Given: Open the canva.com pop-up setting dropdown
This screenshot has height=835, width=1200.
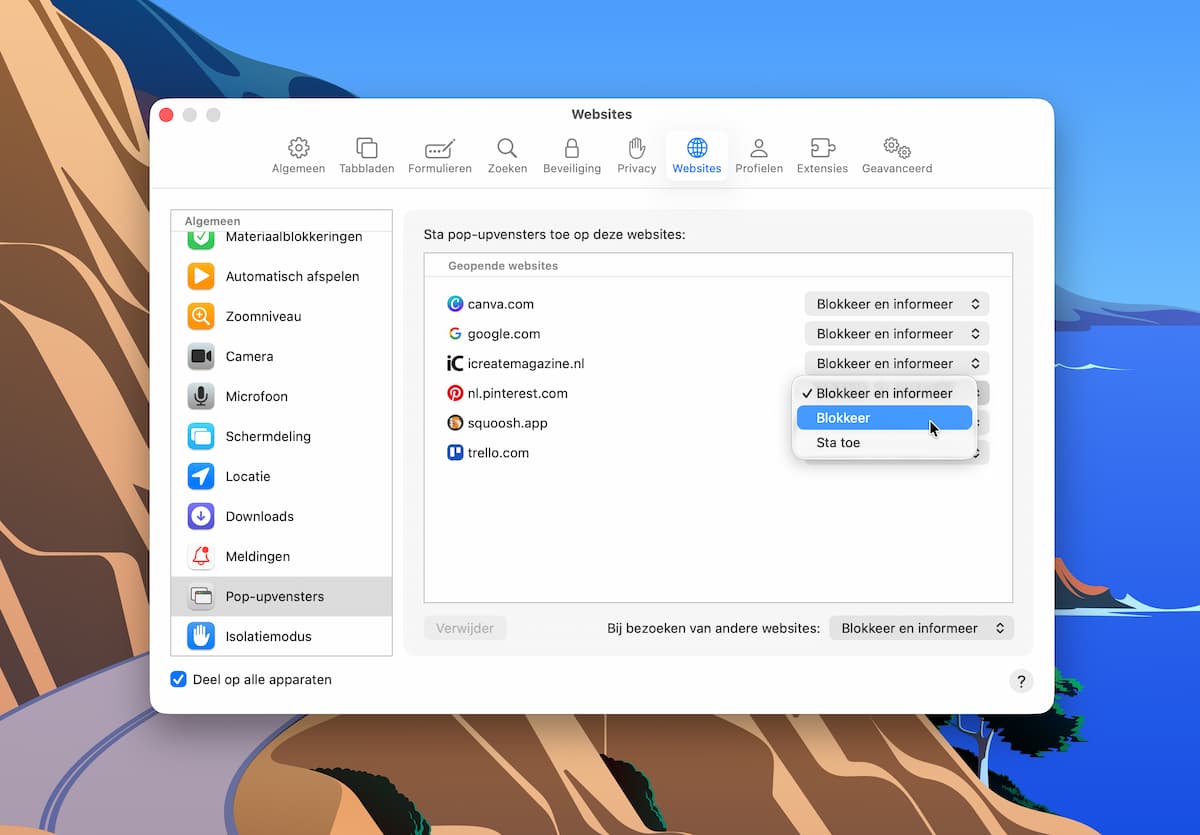Looking at the screenshot, I should [897, 304].
